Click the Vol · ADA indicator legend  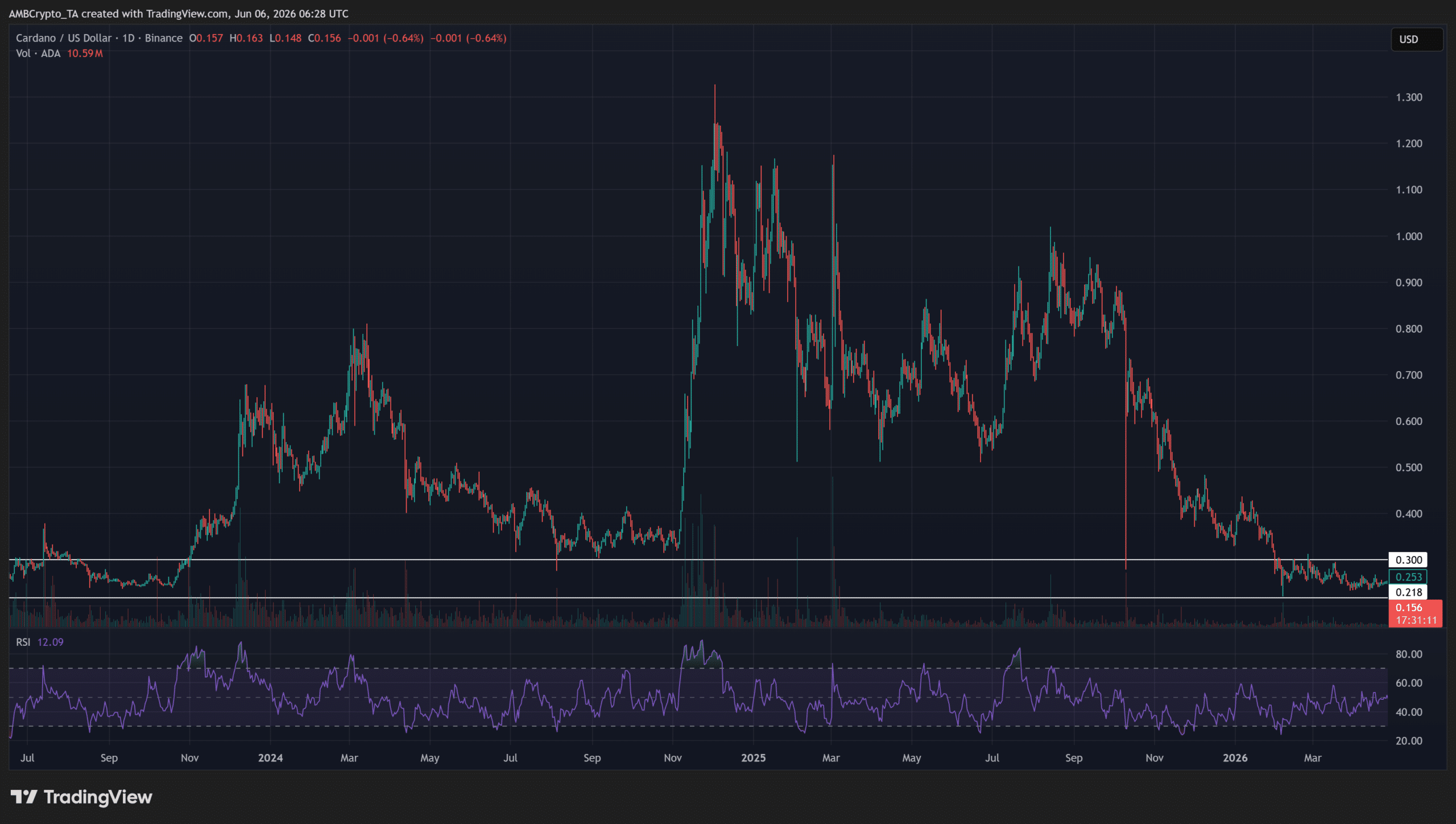click(x=38, y=53)
